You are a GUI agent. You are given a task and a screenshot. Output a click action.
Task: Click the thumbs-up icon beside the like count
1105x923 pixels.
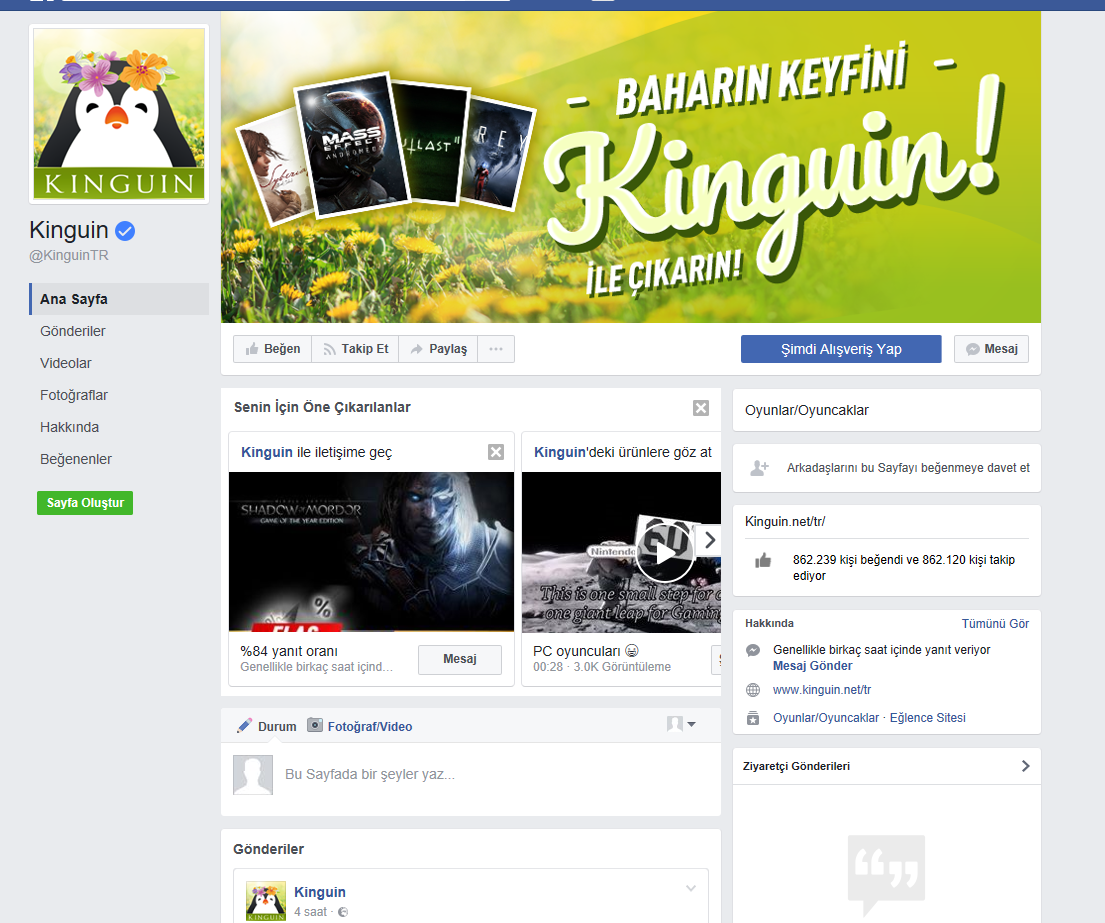click(x=763, y=561)
